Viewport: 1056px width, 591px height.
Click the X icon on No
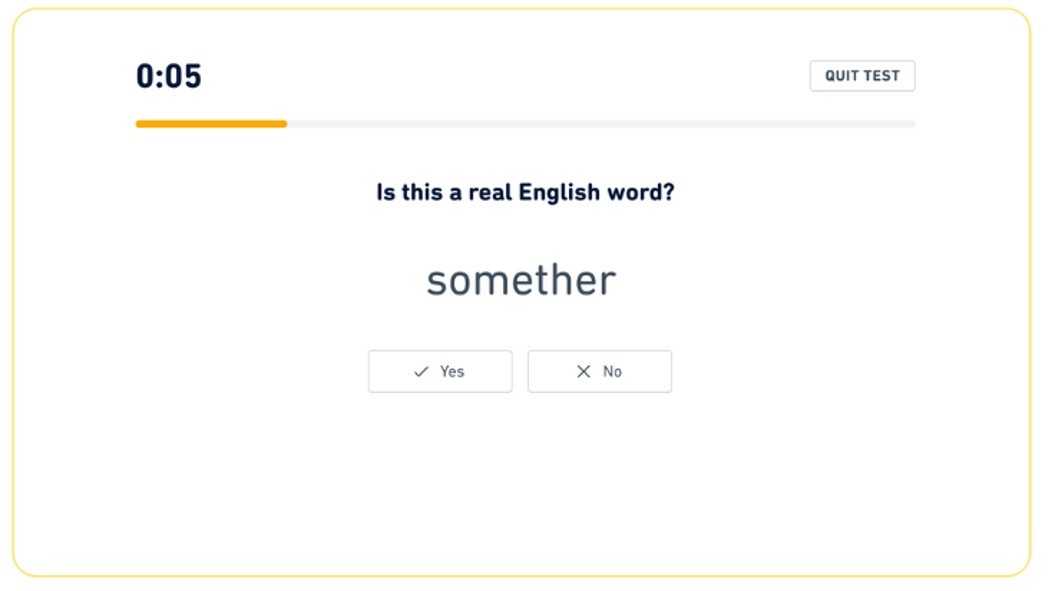pos(584,372)
